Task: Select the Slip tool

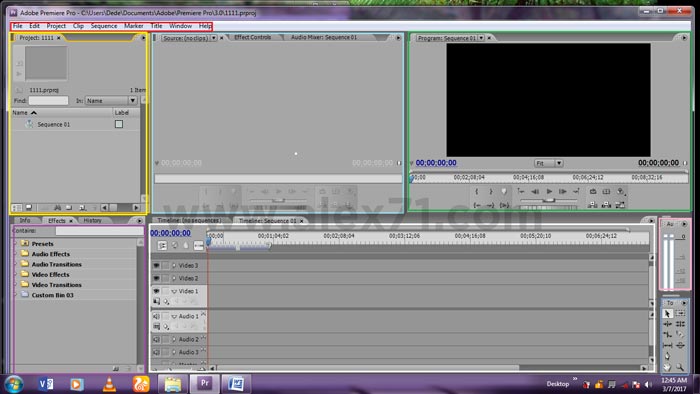Action: tap(667, 345)
